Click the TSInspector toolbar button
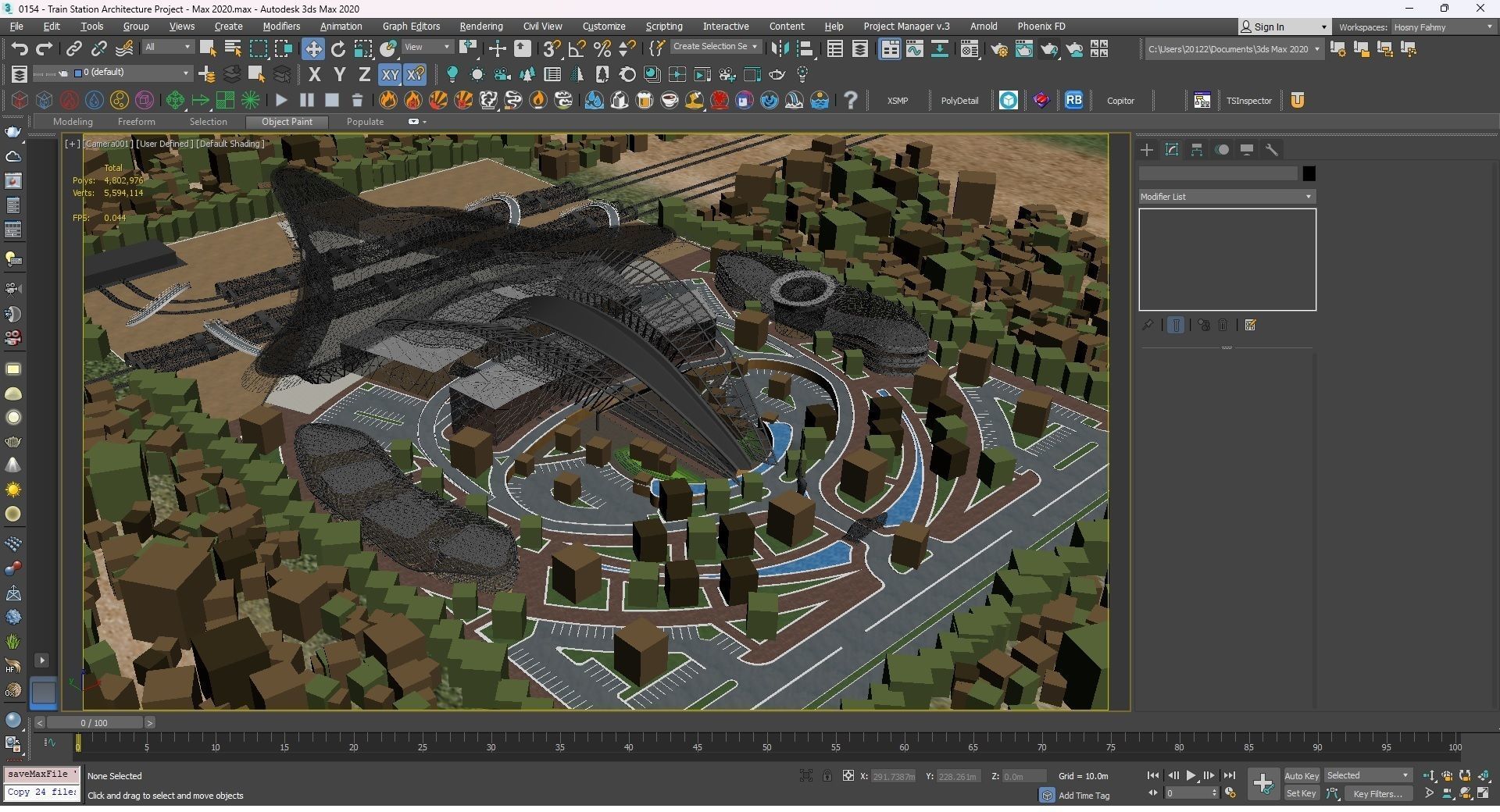Screen dimensions: 1500x812 (x=1248, y=101)
